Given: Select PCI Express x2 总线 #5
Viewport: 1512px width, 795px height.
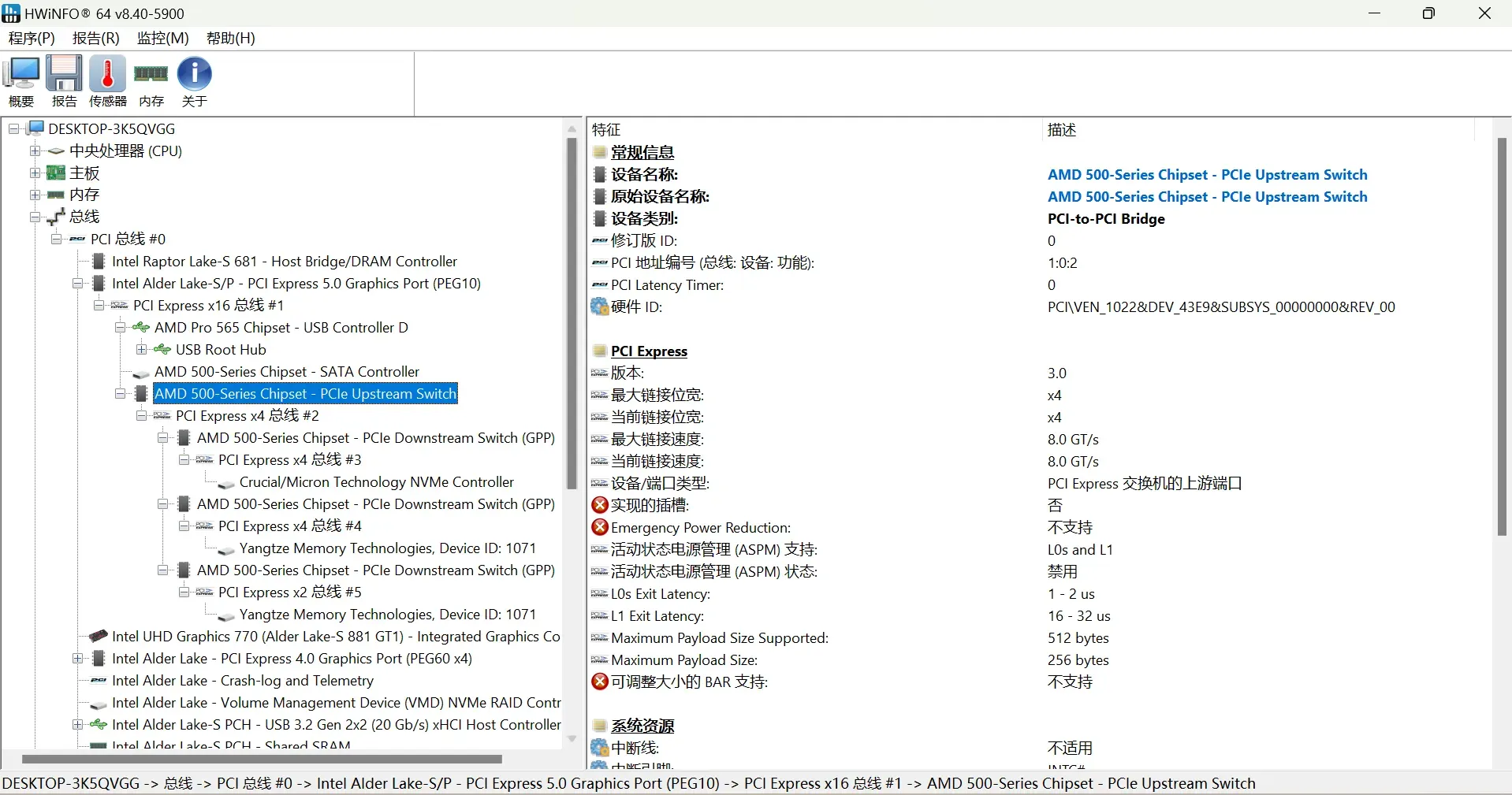Looking at the screenshot, I should (x=290, y=592).
